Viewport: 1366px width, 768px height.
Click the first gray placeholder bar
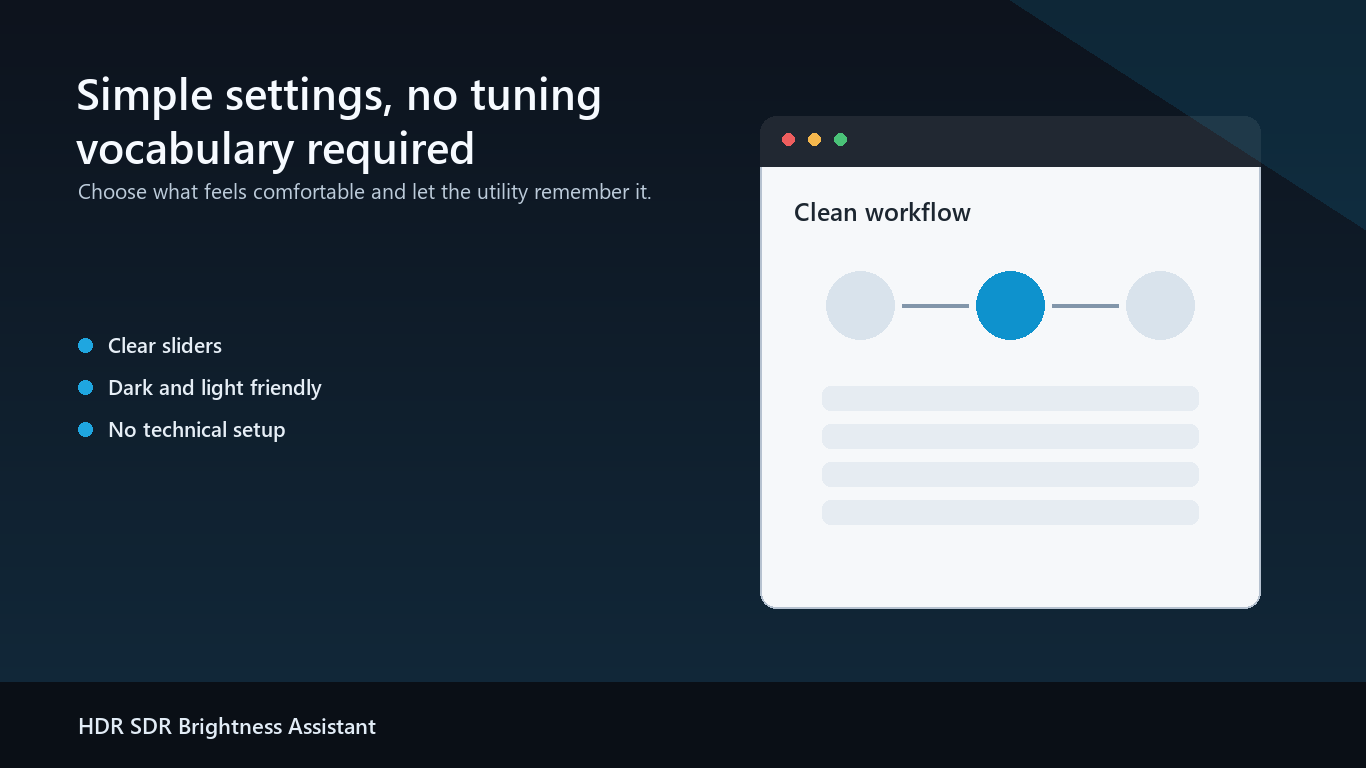(x=1010, y=398)
